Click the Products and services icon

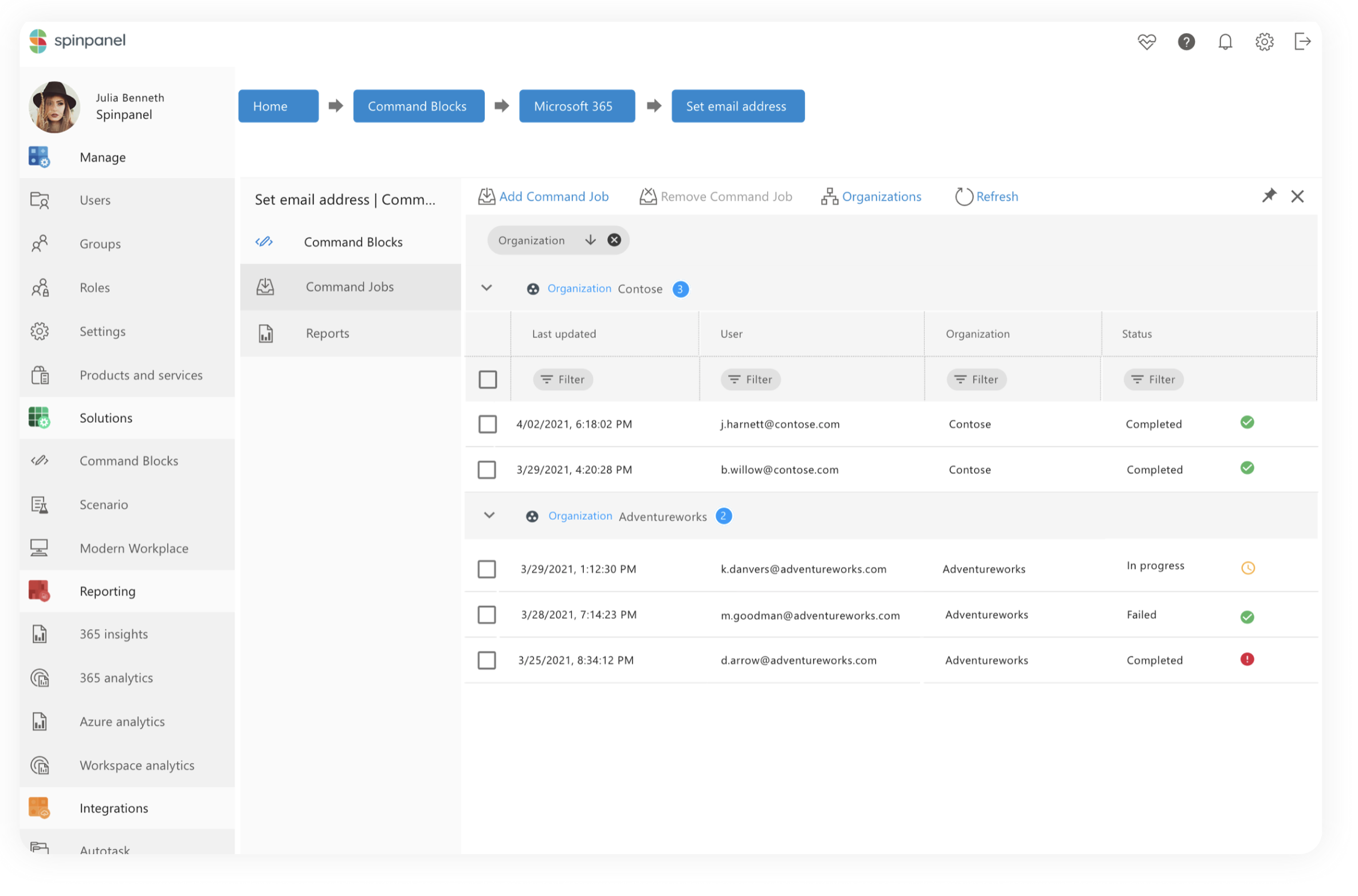[x=40, y=375]
